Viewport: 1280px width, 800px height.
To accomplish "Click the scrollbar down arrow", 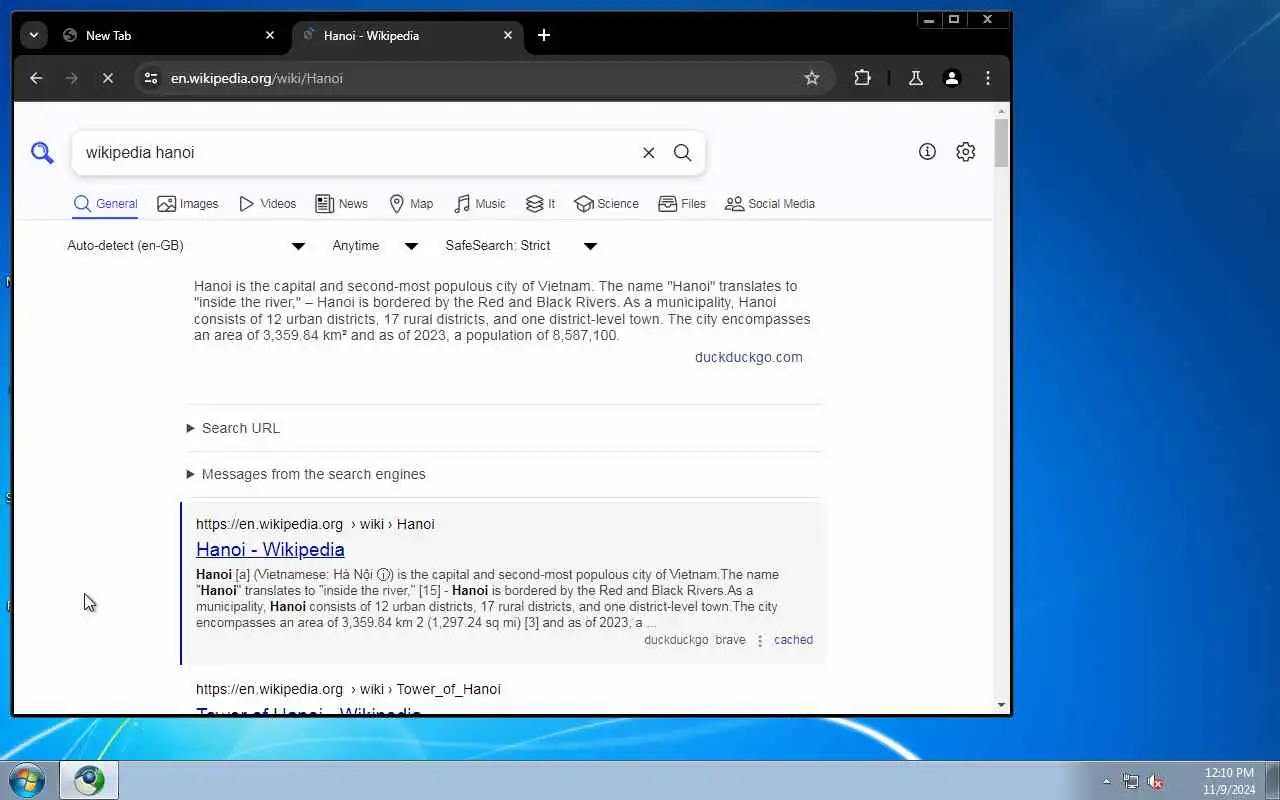I will [x=1001, y=705].
